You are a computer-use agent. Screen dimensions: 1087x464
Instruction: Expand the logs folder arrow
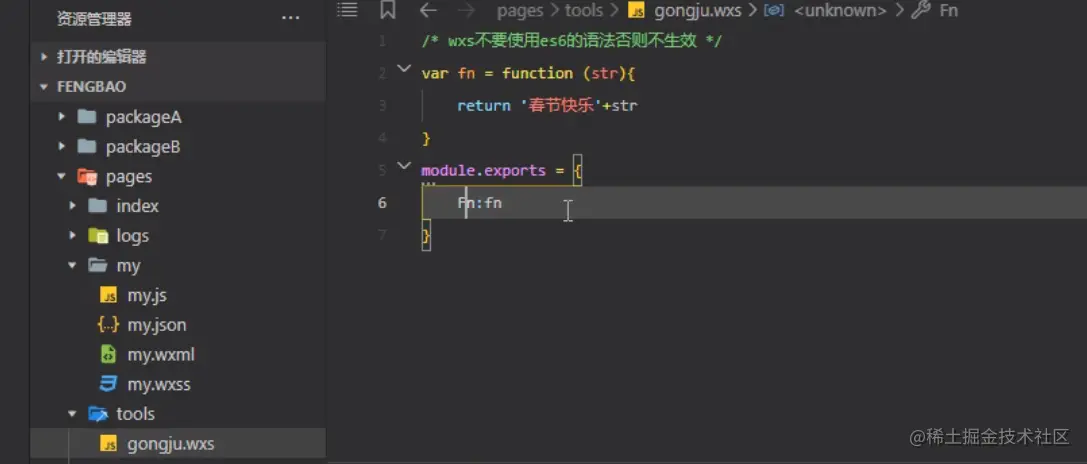tap(73, 236)
